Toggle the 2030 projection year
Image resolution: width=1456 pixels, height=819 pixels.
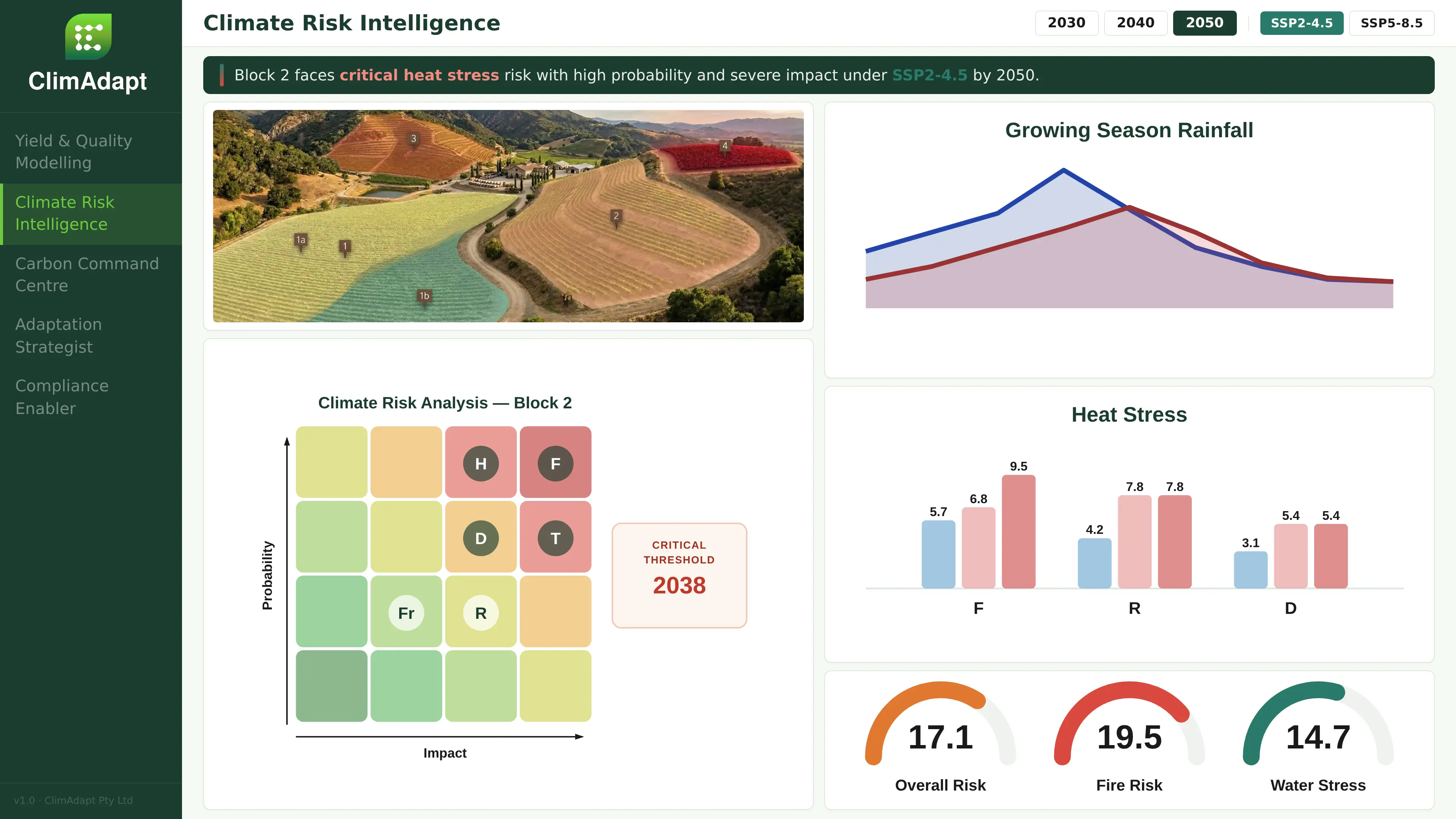[1066, 23]
